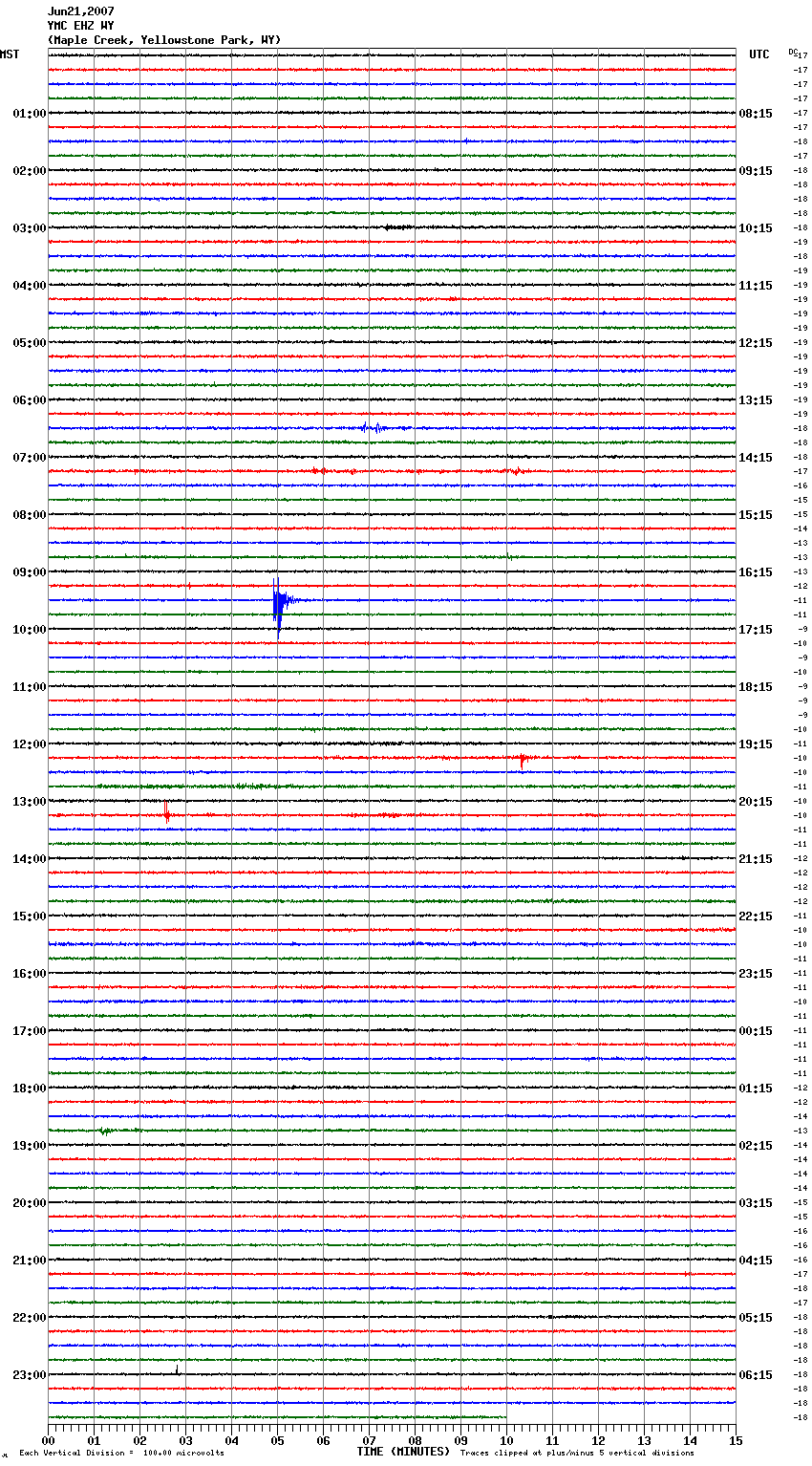Image resolution: width=812 pixels, height=1466 pixels.
Task: Click the 10 minute axis tick label
Action: (x=506, y=1440)
